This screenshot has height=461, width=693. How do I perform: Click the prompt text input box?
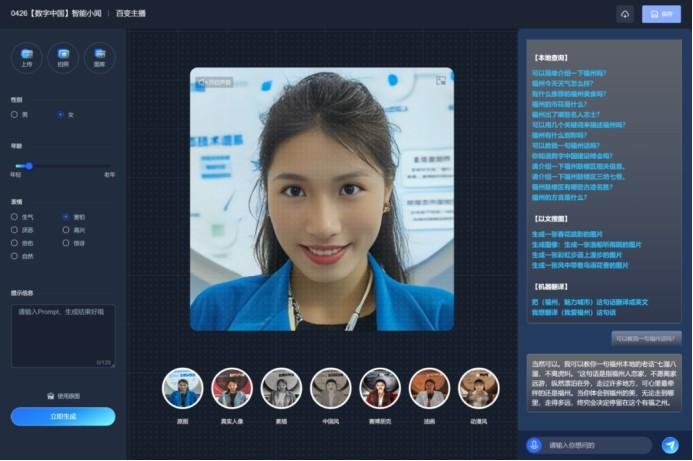(x=62, y=334)
